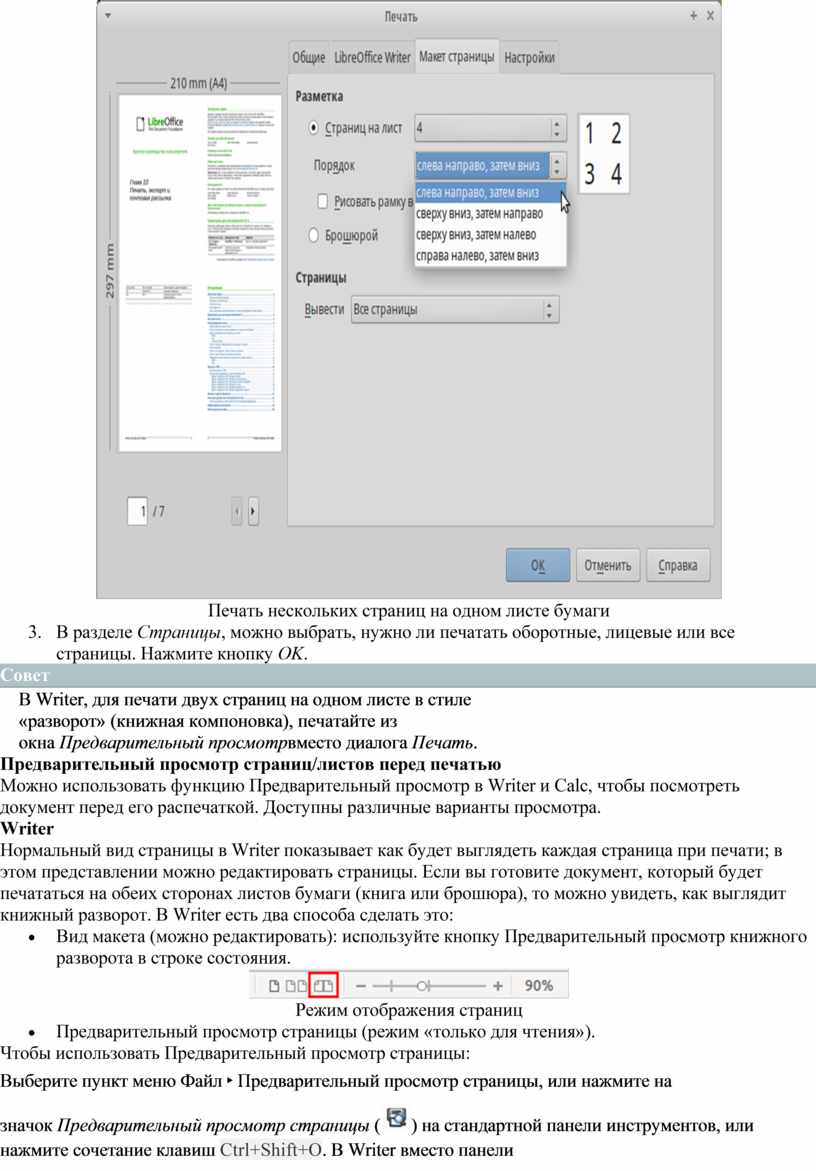Screen dimensions: 816x1171
Task: Open the window menu arrow in Печать title bar
Action: tap(108, 16)
